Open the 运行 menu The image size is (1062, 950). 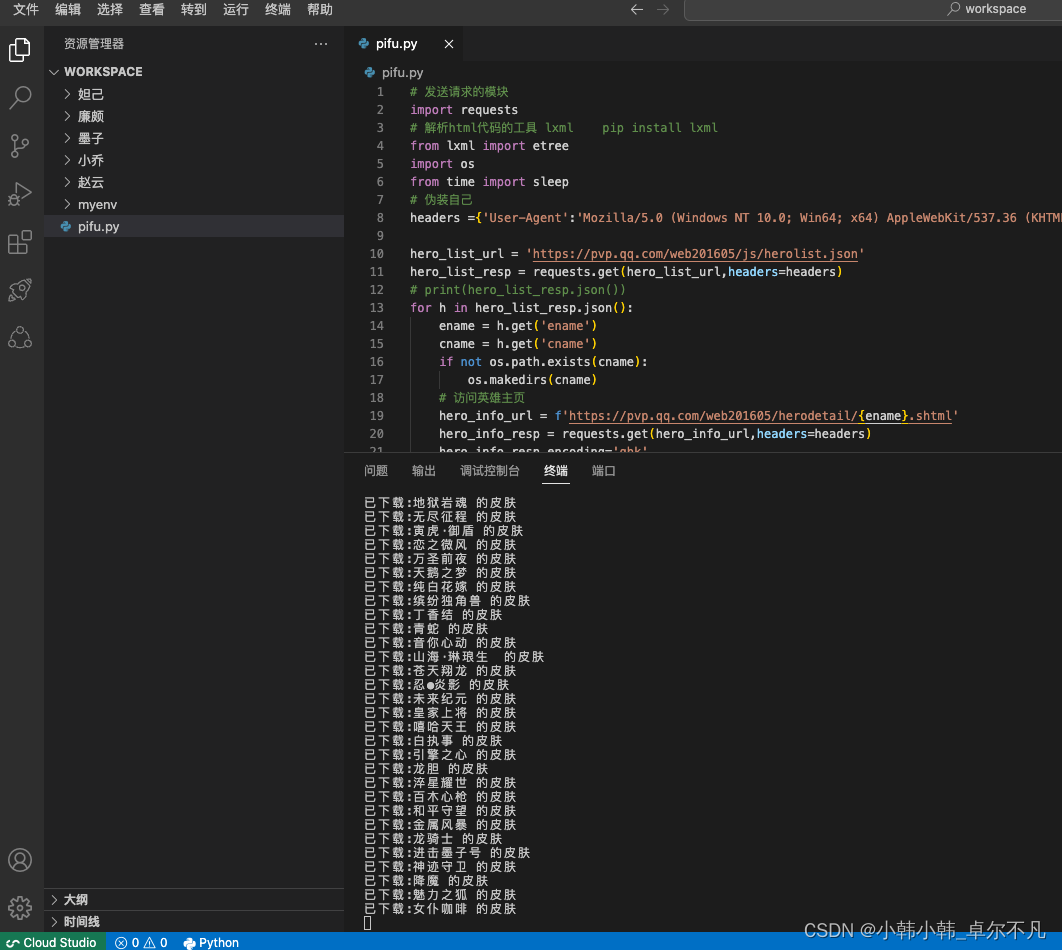236,9
